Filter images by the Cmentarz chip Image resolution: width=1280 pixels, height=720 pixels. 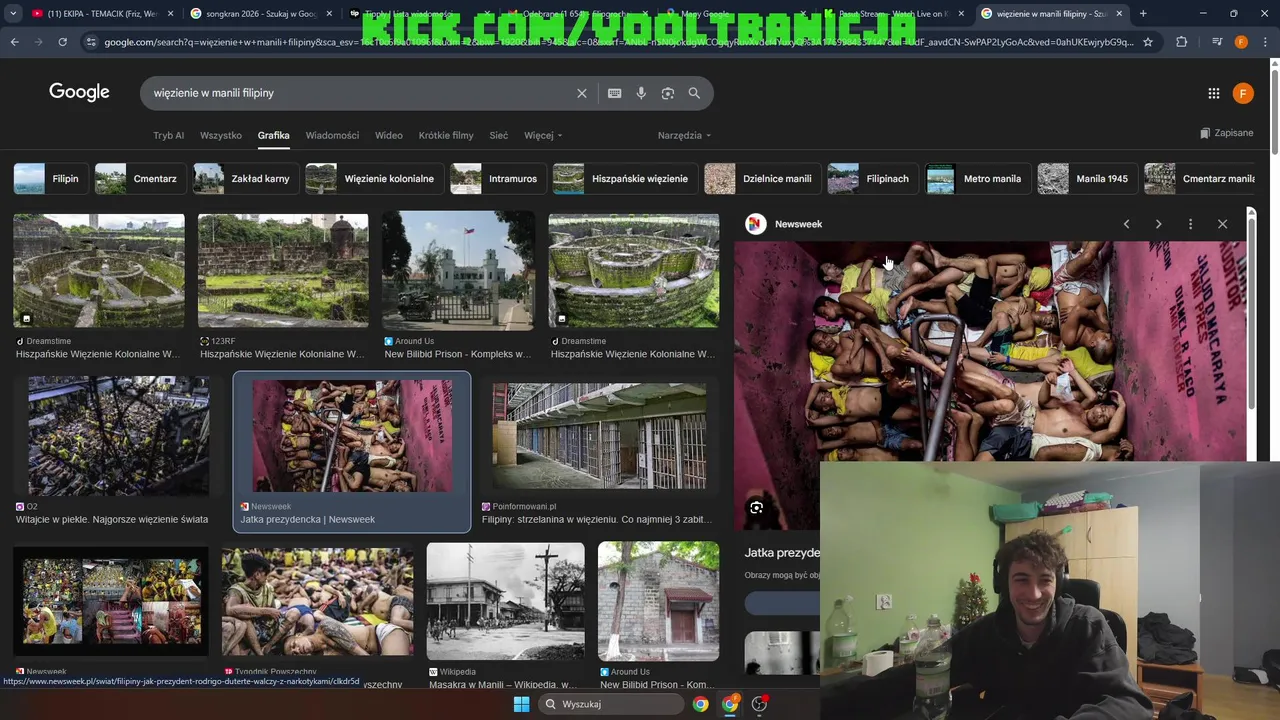[139, 179]
